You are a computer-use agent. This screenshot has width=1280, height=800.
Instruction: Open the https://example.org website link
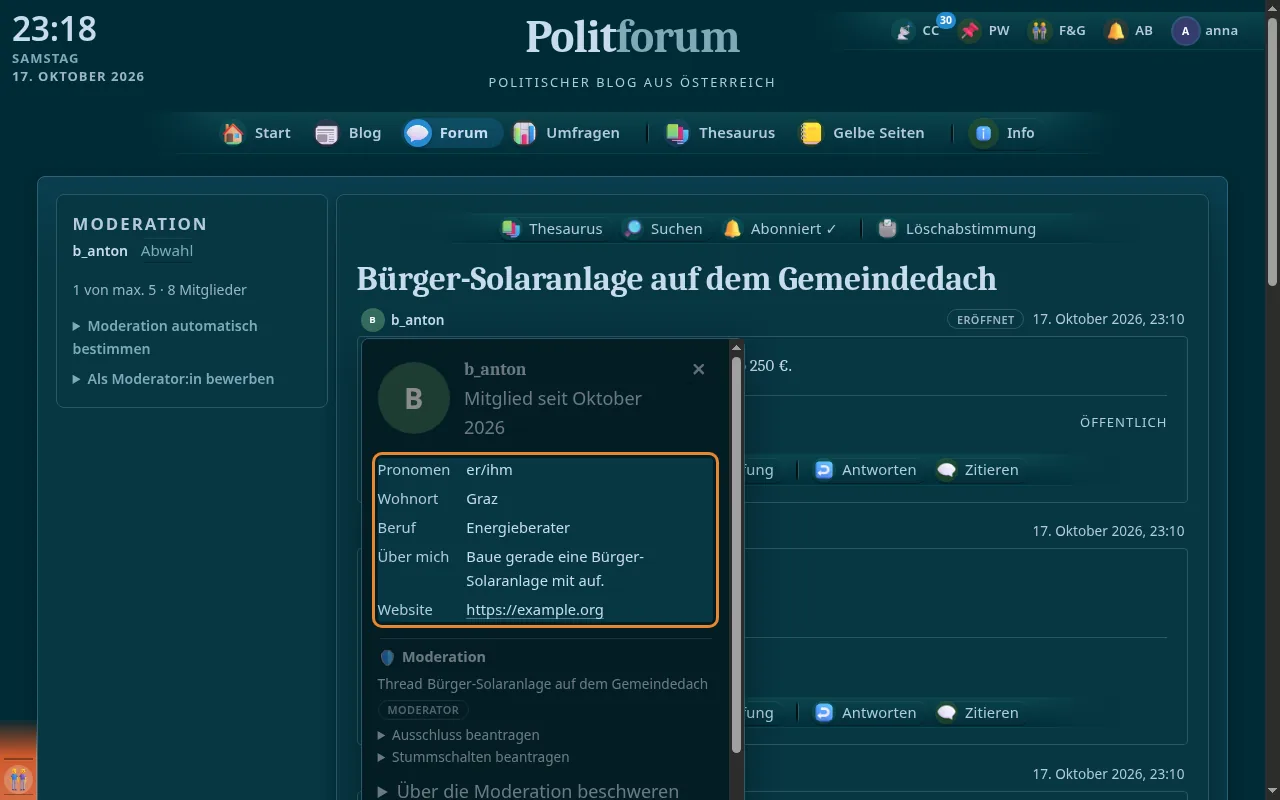click(x=535, y=610)
